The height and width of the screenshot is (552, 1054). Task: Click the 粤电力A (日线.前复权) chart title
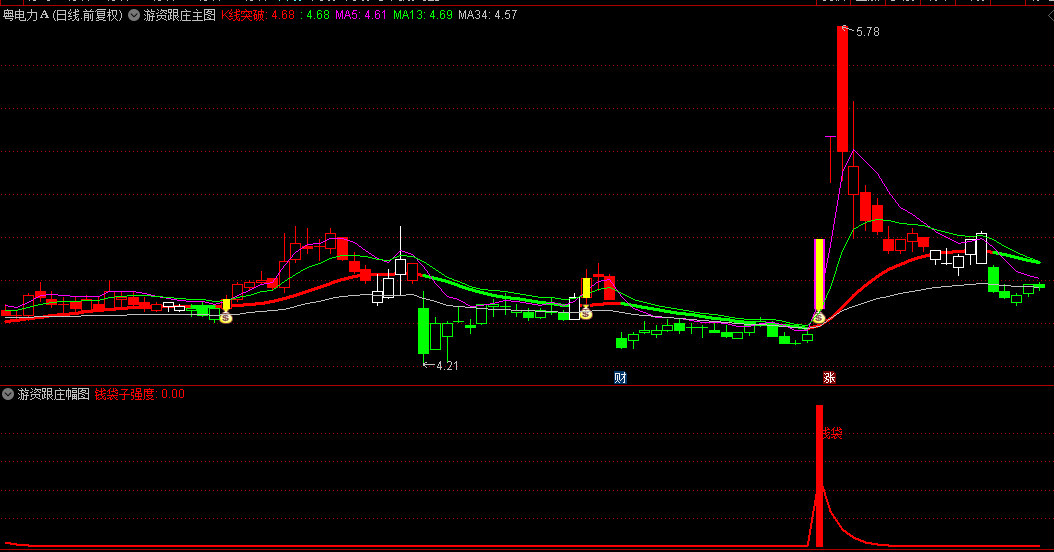click(63, 15)
